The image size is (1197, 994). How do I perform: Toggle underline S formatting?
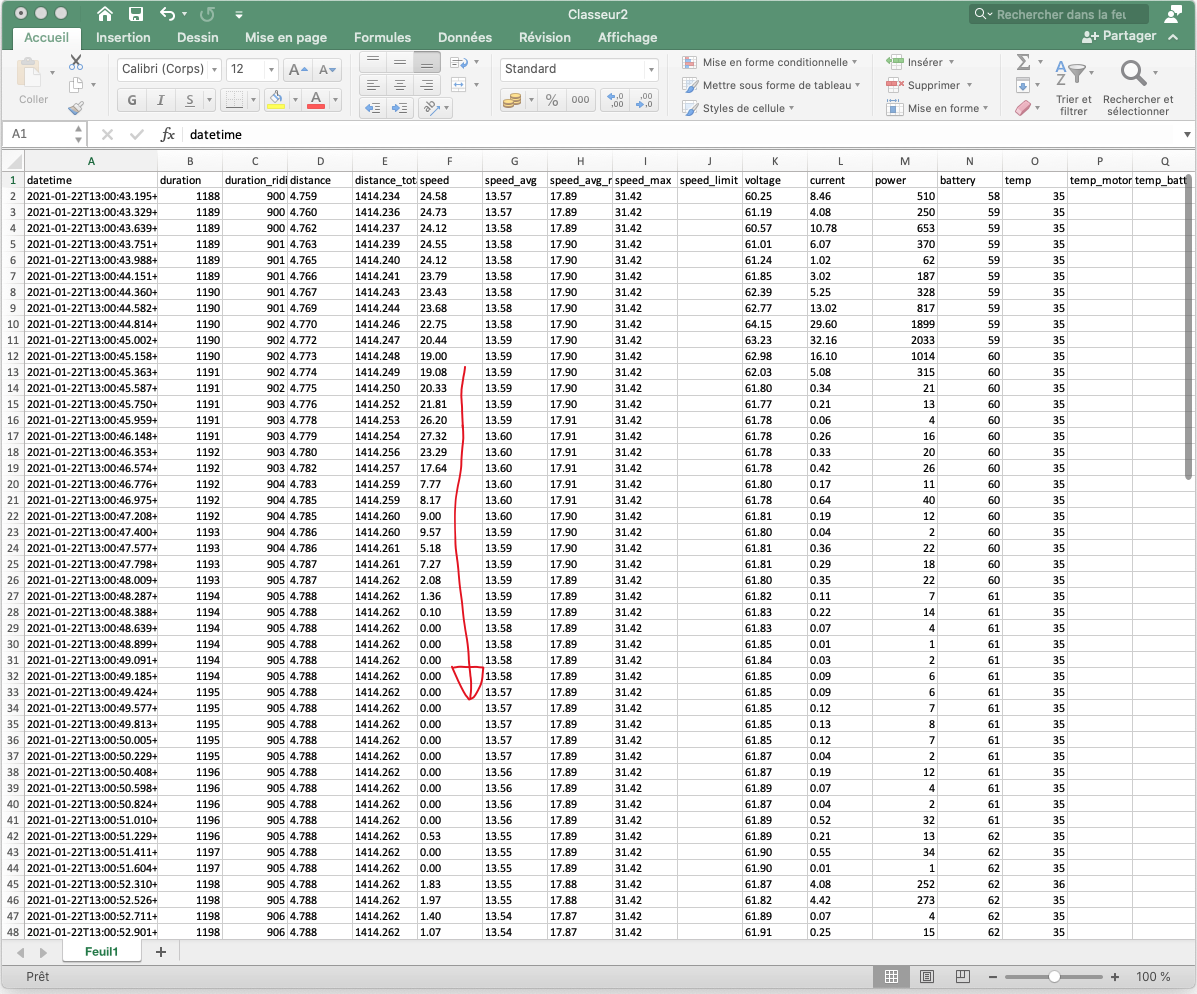point(189,100)
